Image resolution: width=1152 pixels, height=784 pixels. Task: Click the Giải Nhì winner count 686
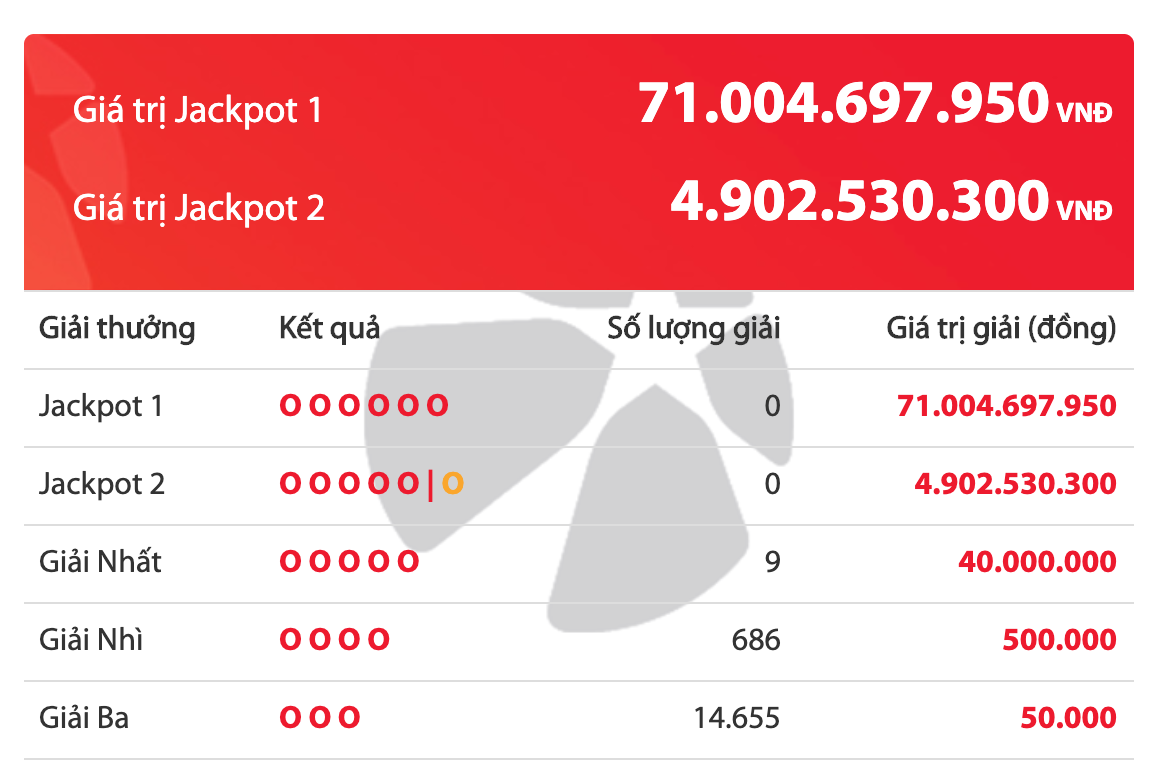(755, 640)
